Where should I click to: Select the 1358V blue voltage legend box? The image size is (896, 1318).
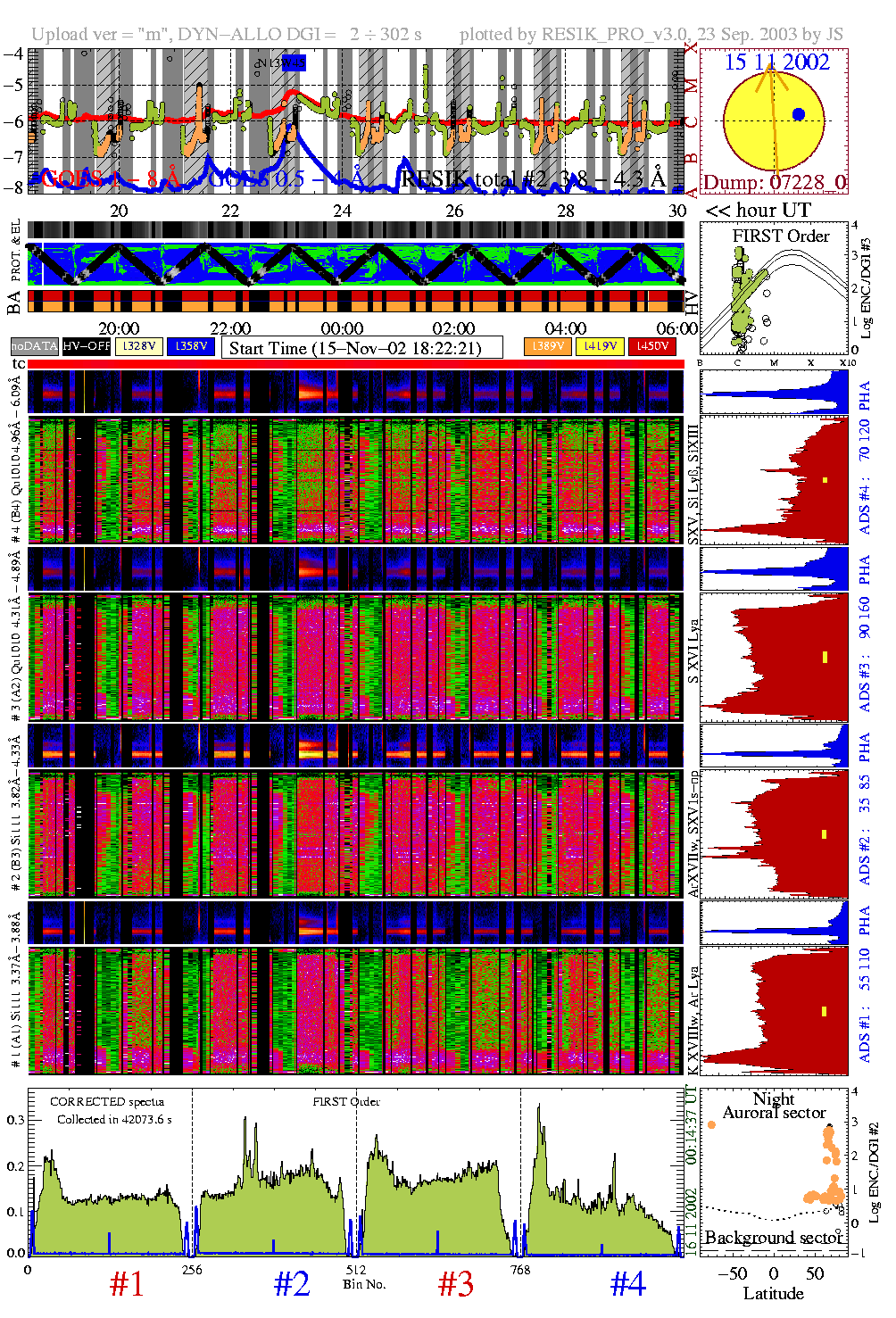click(191, 346)
